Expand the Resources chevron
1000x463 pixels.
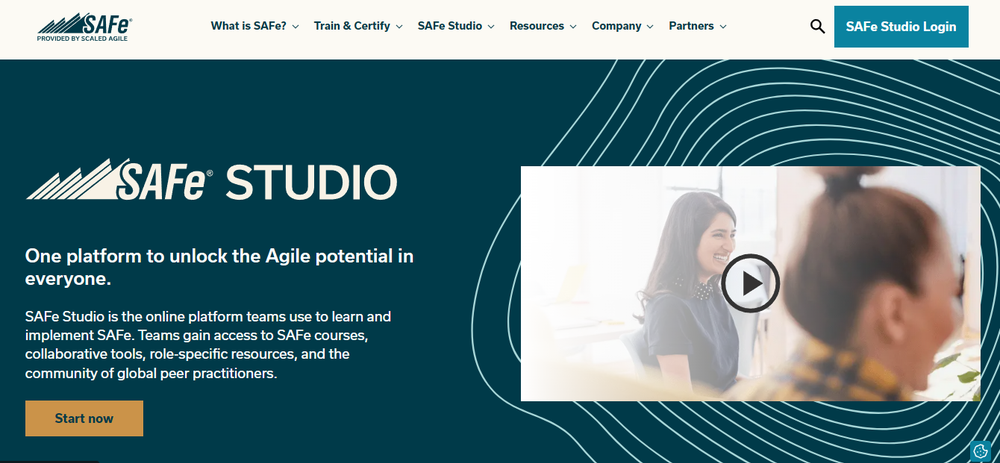(573, 27)
